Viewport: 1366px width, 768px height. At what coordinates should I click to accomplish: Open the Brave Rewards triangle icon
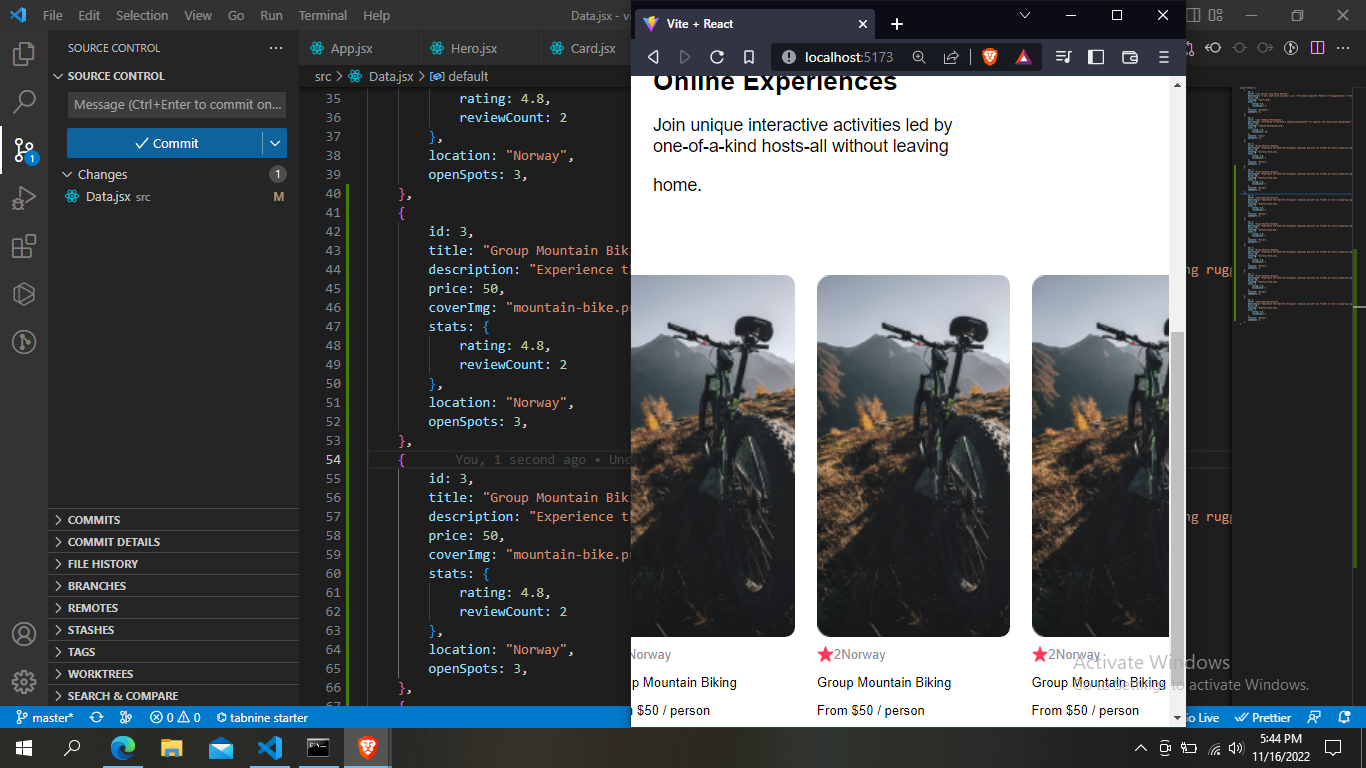(x=1023, y=57)
